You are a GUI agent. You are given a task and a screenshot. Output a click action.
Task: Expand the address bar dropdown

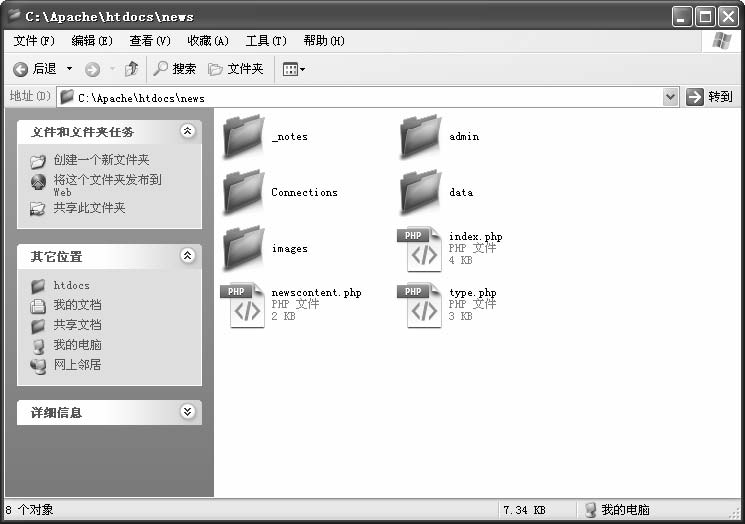(x=670, y=97)
